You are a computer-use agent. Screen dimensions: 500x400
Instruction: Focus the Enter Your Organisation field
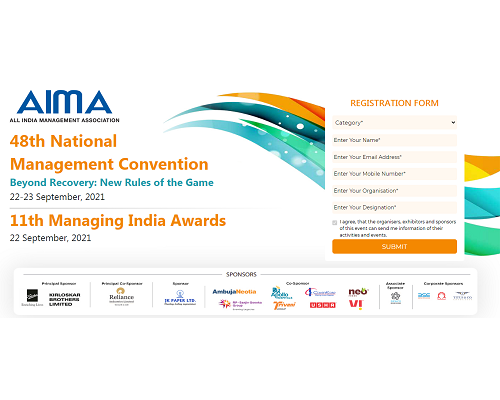click(x=394, y=191)
